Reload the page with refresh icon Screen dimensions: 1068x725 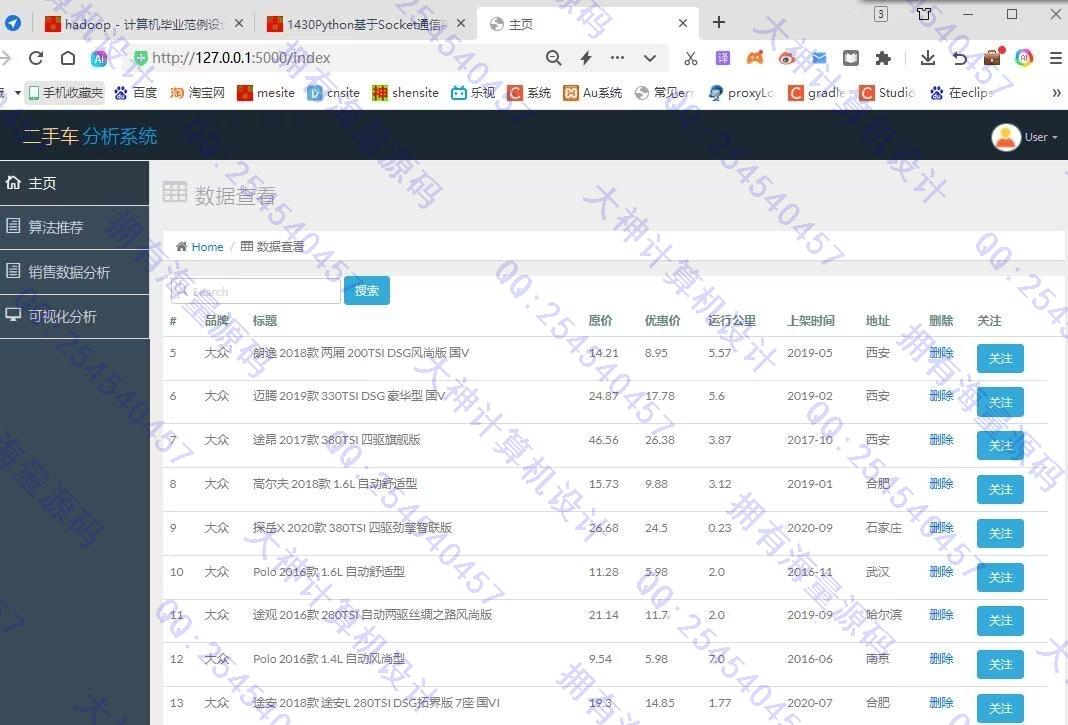[x=36, y=59]
